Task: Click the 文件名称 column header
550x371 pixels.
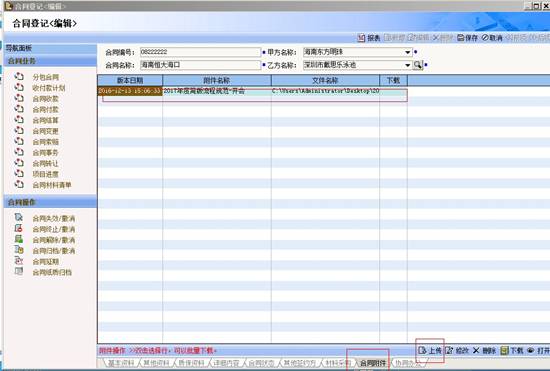Action: (325, 80)
